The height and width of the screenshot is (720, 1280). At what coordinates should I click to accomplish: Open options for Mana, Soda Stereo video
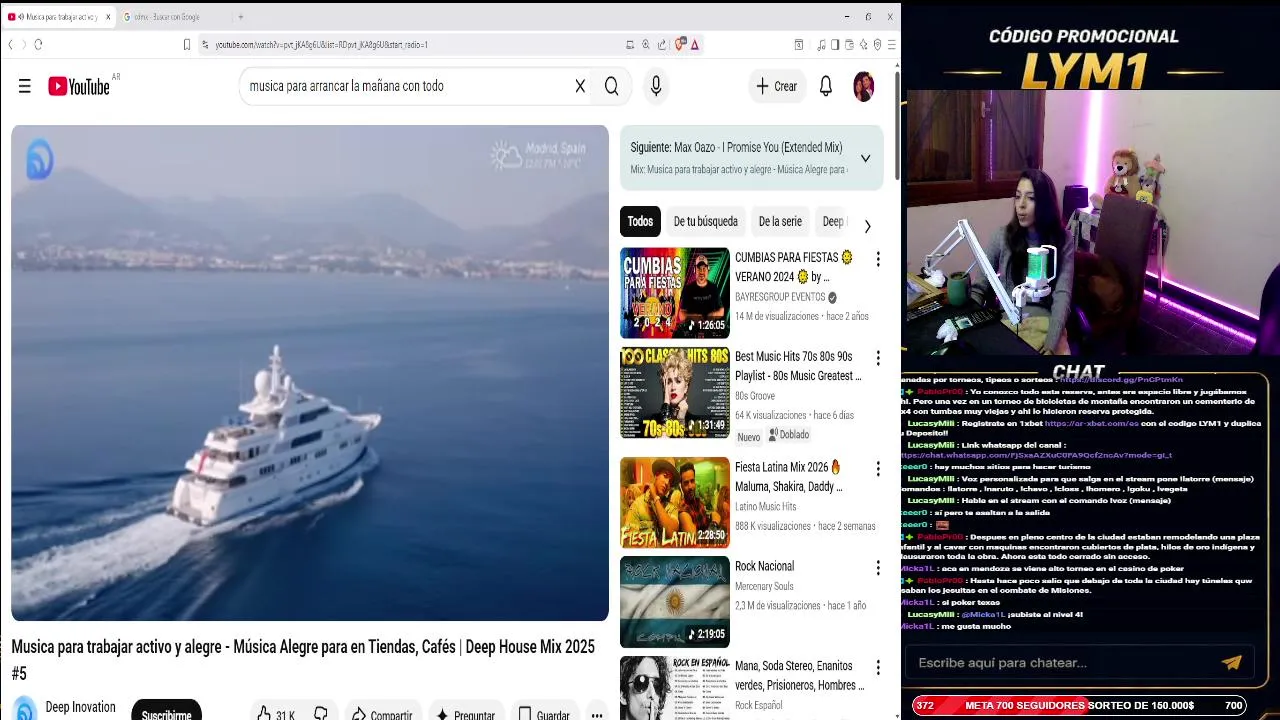point(878,667)
